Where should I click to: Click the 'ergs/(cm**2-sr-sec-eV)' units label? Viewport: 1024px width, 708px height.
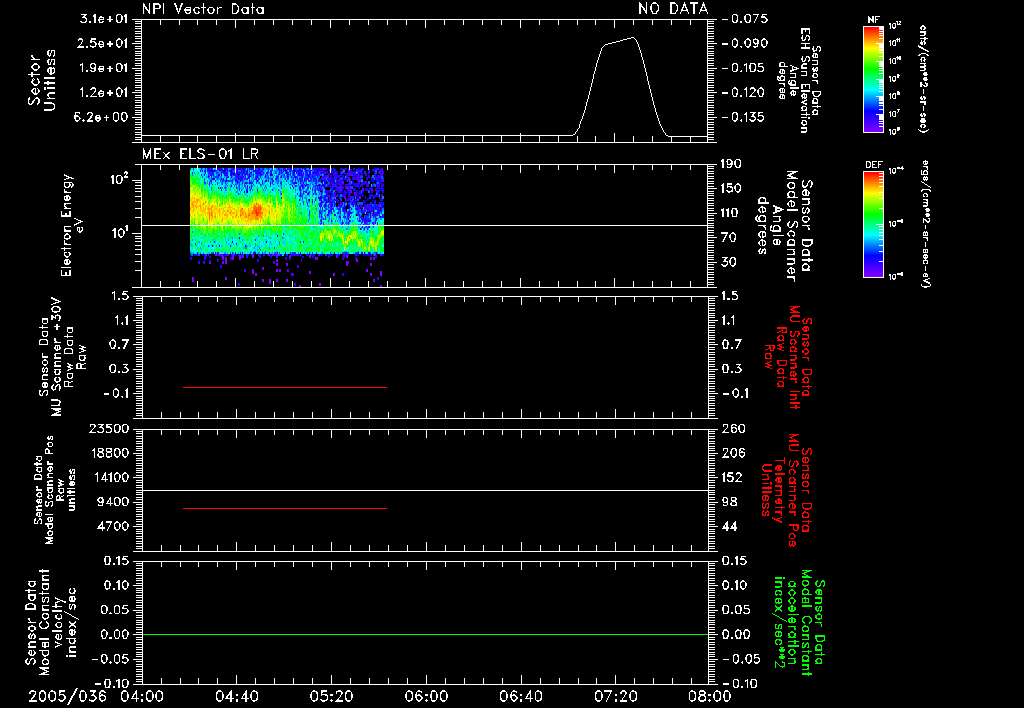(x=925, y=224)
